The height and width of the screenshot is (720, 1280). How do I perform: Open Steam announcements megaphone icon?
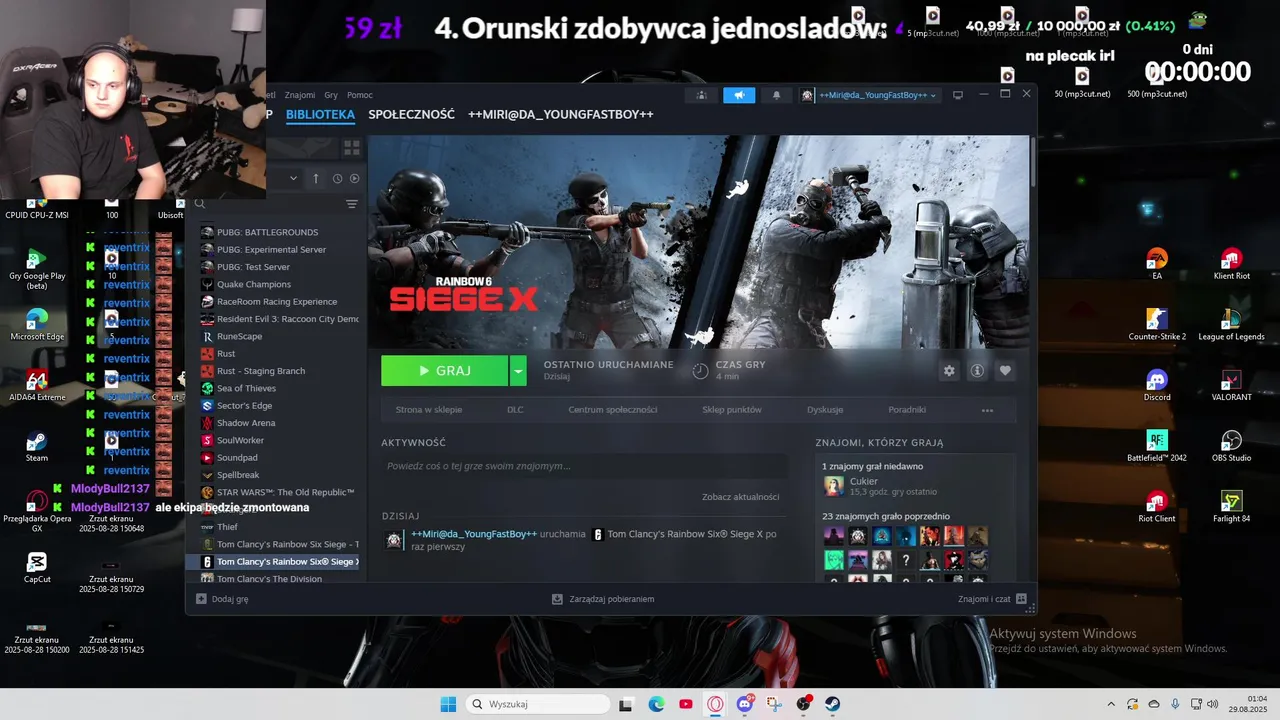coord(739,95)
